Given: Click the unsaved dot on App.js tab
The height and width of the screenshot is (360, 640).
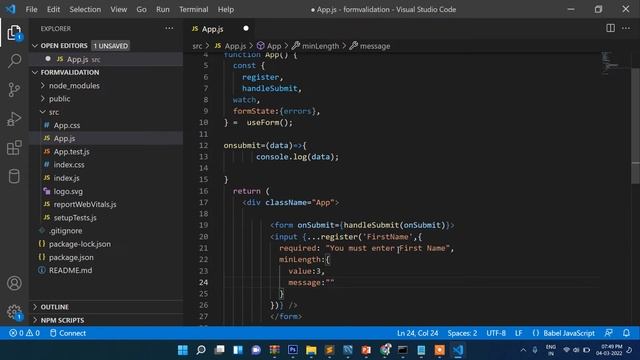Looking at the screenshot, I should pos(246,28).
